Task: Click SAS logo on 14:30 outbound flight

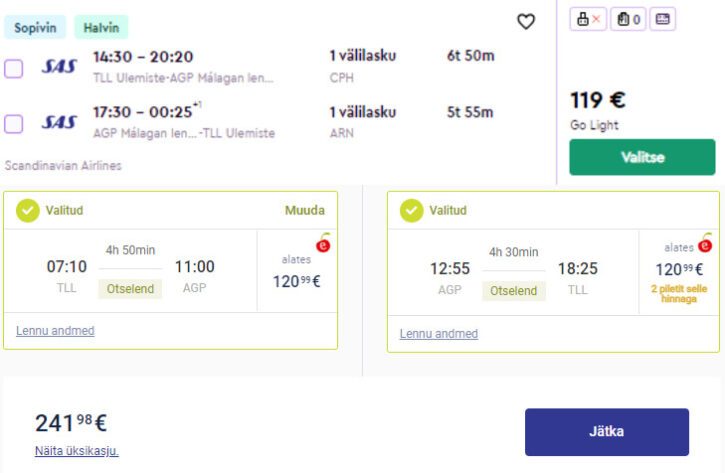Action: pos(59,67)
